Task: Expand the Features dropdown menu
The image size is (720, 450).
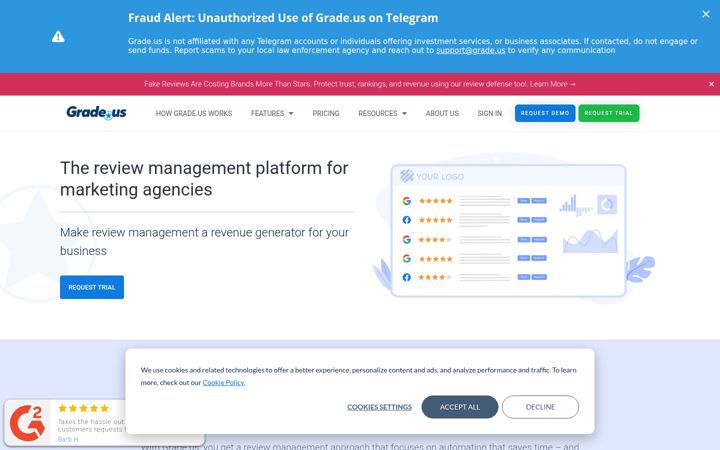Action: click(x=272, y=113)
